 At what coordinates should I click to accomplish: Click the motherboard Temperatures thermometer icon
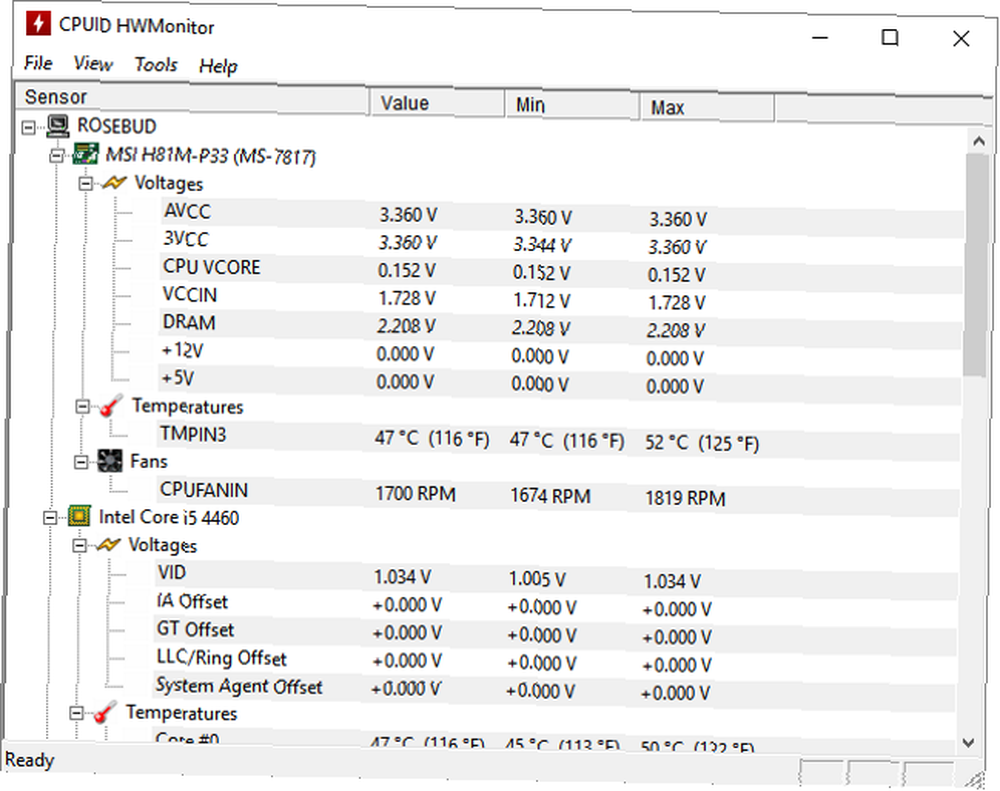[x=110, y=406]
